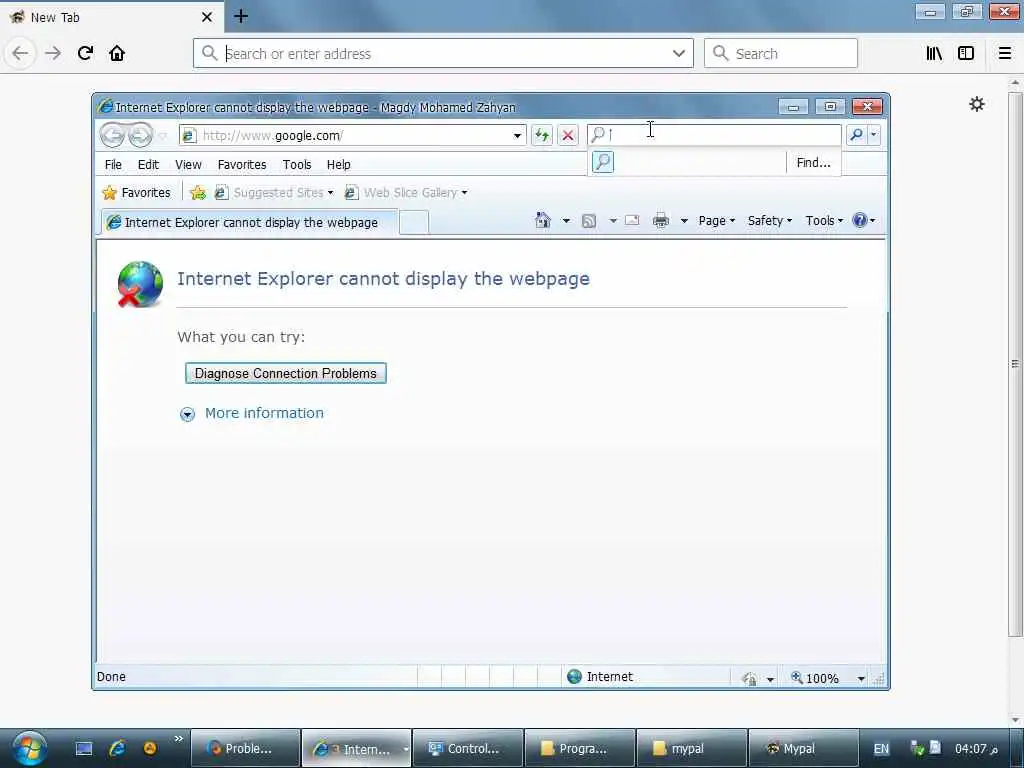Click the Search or enter address field
1024x768 pixels.
pos(443,54)
